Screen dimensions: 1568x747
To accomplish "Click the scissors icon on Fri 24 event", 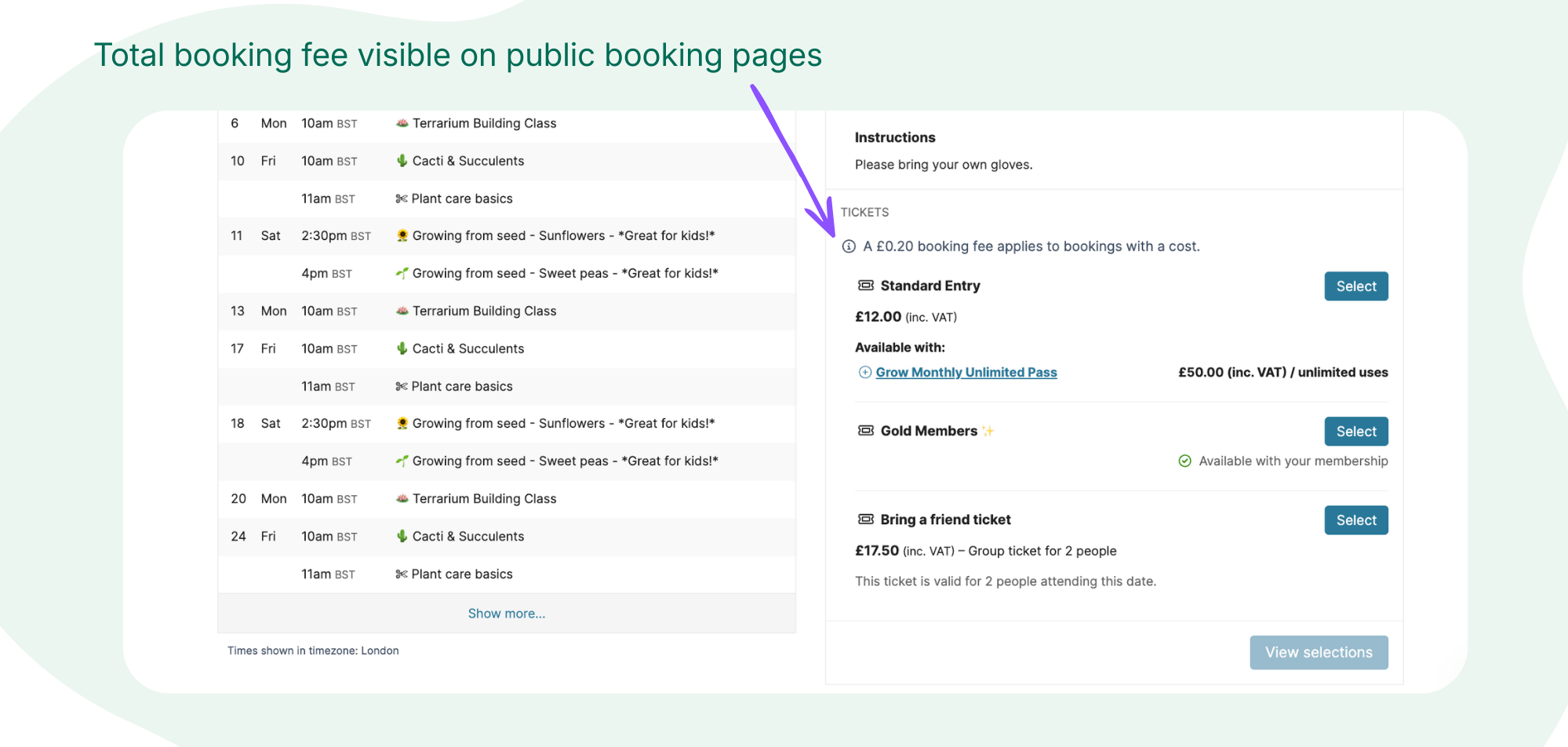I will [402, 574].
